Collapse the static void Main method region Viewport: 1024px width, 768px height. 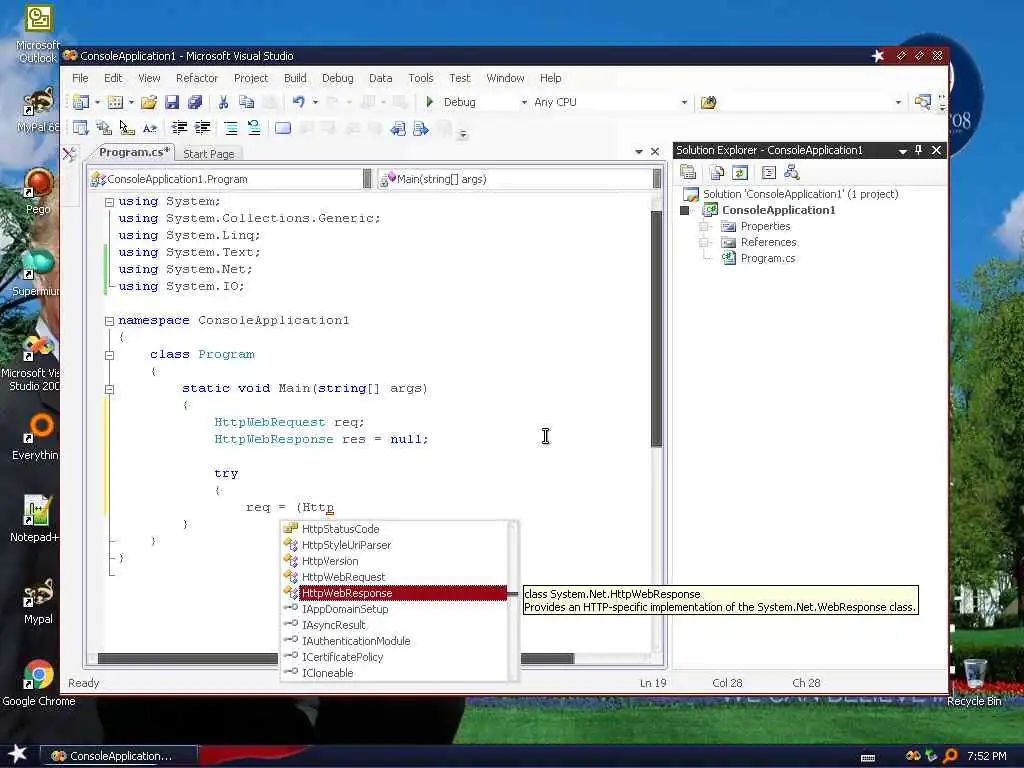point(110,389)
